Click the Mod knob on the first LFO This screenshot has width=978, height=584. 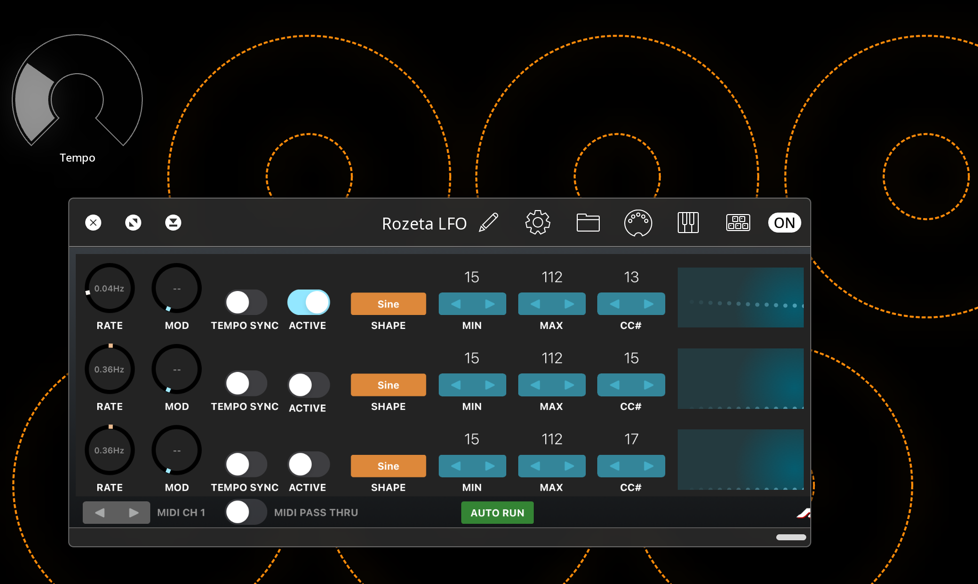[177, 288]
